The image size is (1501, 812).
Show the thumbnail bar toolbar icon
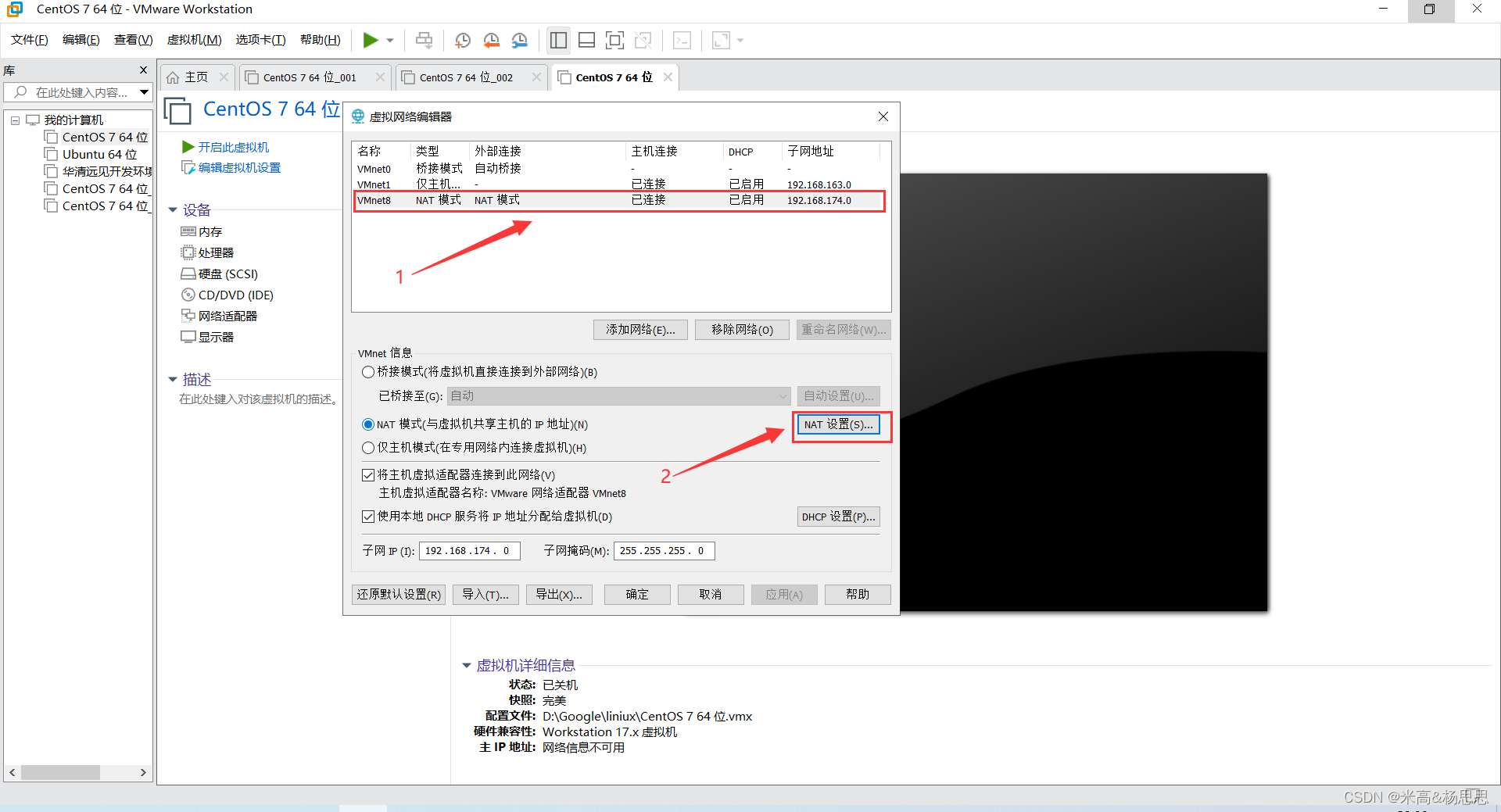click(586, 40)
